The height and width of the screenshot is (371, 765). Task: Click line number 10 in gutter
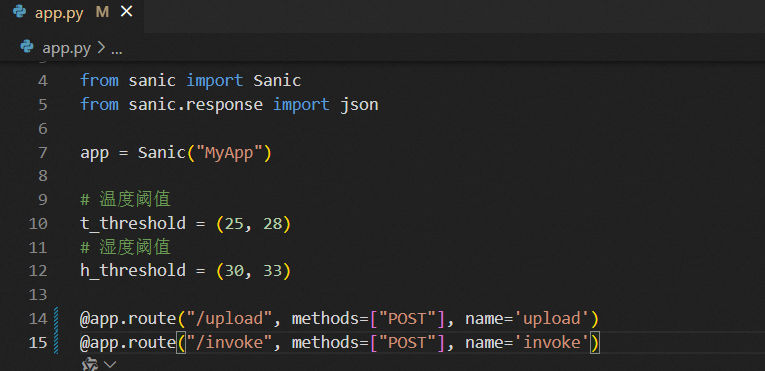pyautogui.click(x=38, y=224)
